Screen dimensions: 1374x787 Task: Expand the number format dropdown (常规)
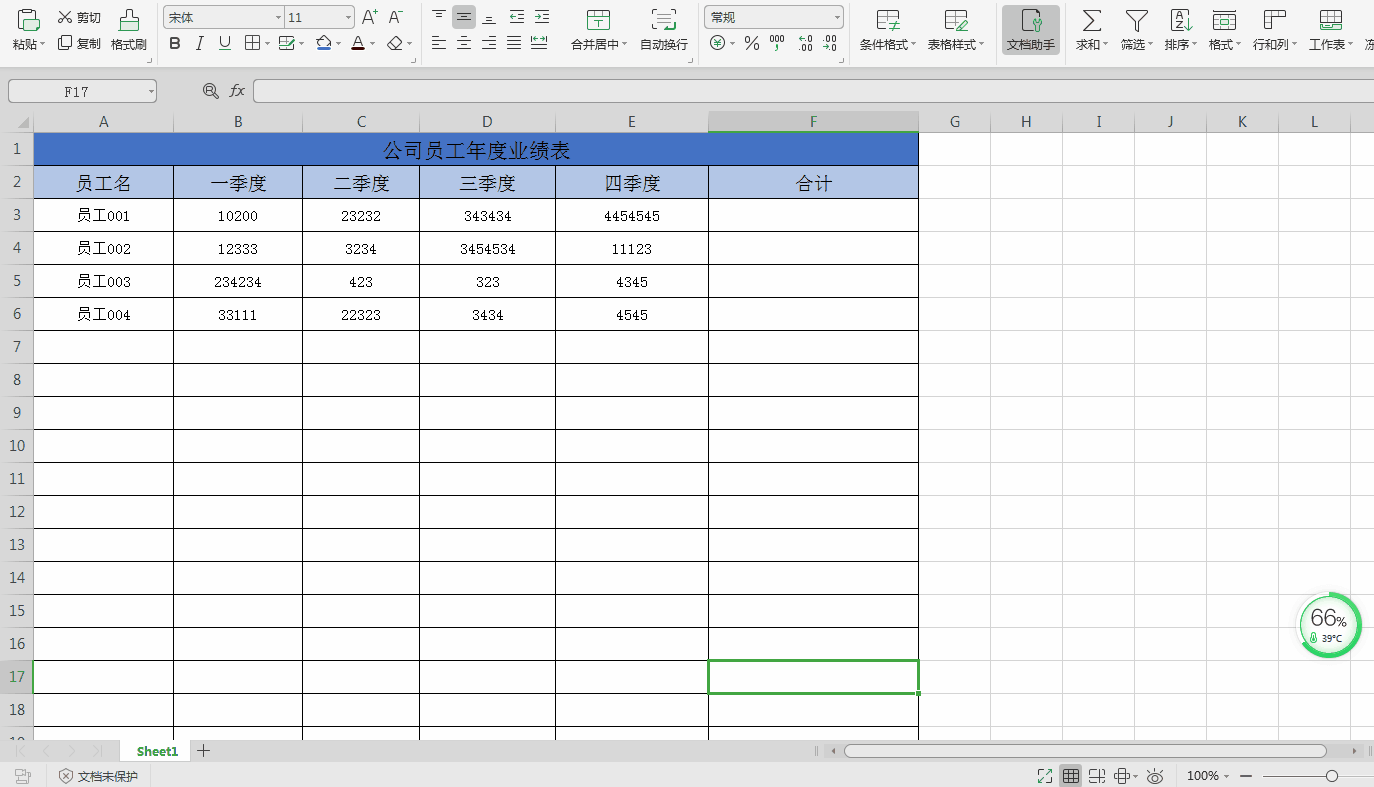tap(837, 18)
